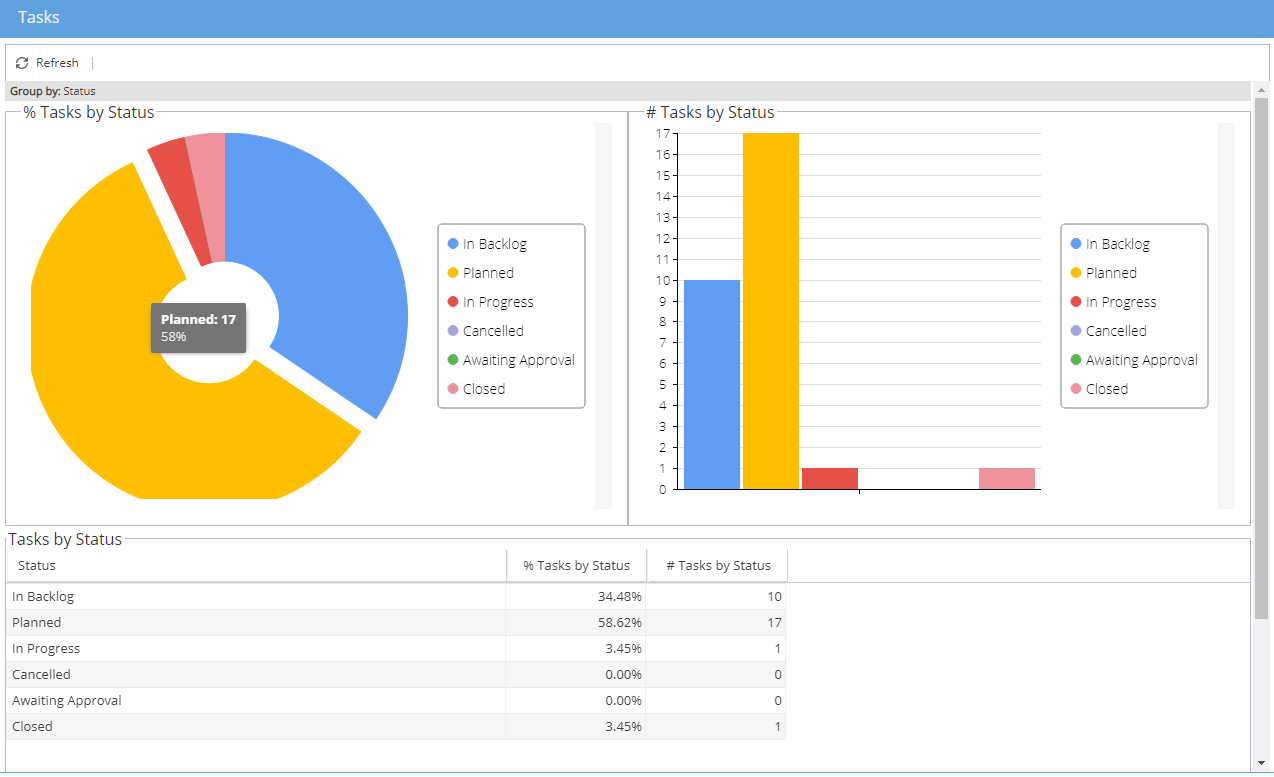Click In Progress legend dot in bar chart
The width and height of the screenshot is (1274, 777).
tap(1076, 302)
